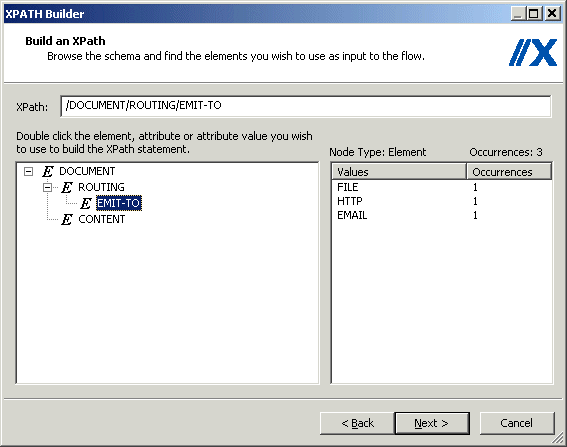
Task: Select the DOCUMENT tree item
Action: [87, 171]
